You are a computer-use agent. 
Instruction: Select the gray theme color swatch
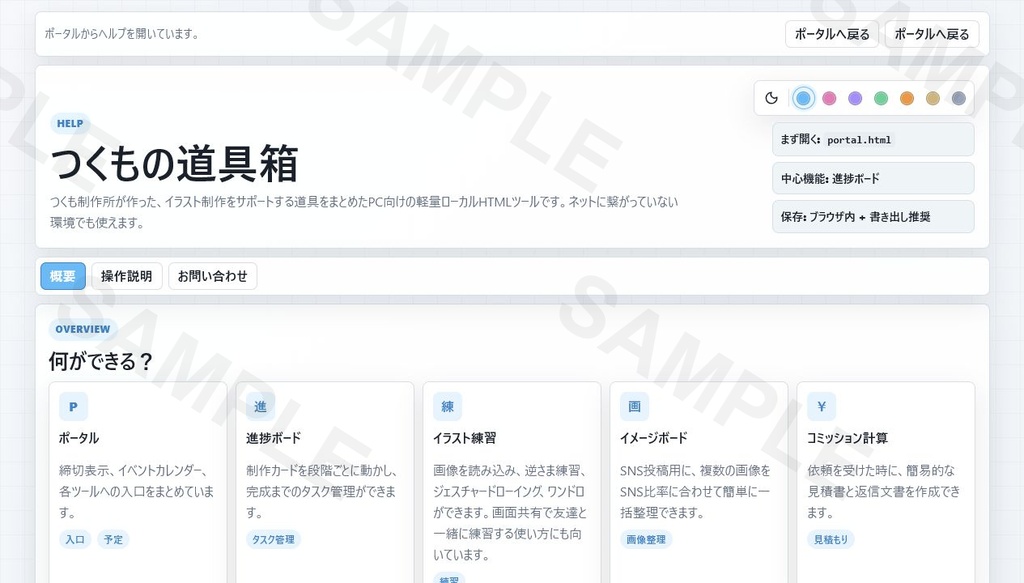click(959, 98)
